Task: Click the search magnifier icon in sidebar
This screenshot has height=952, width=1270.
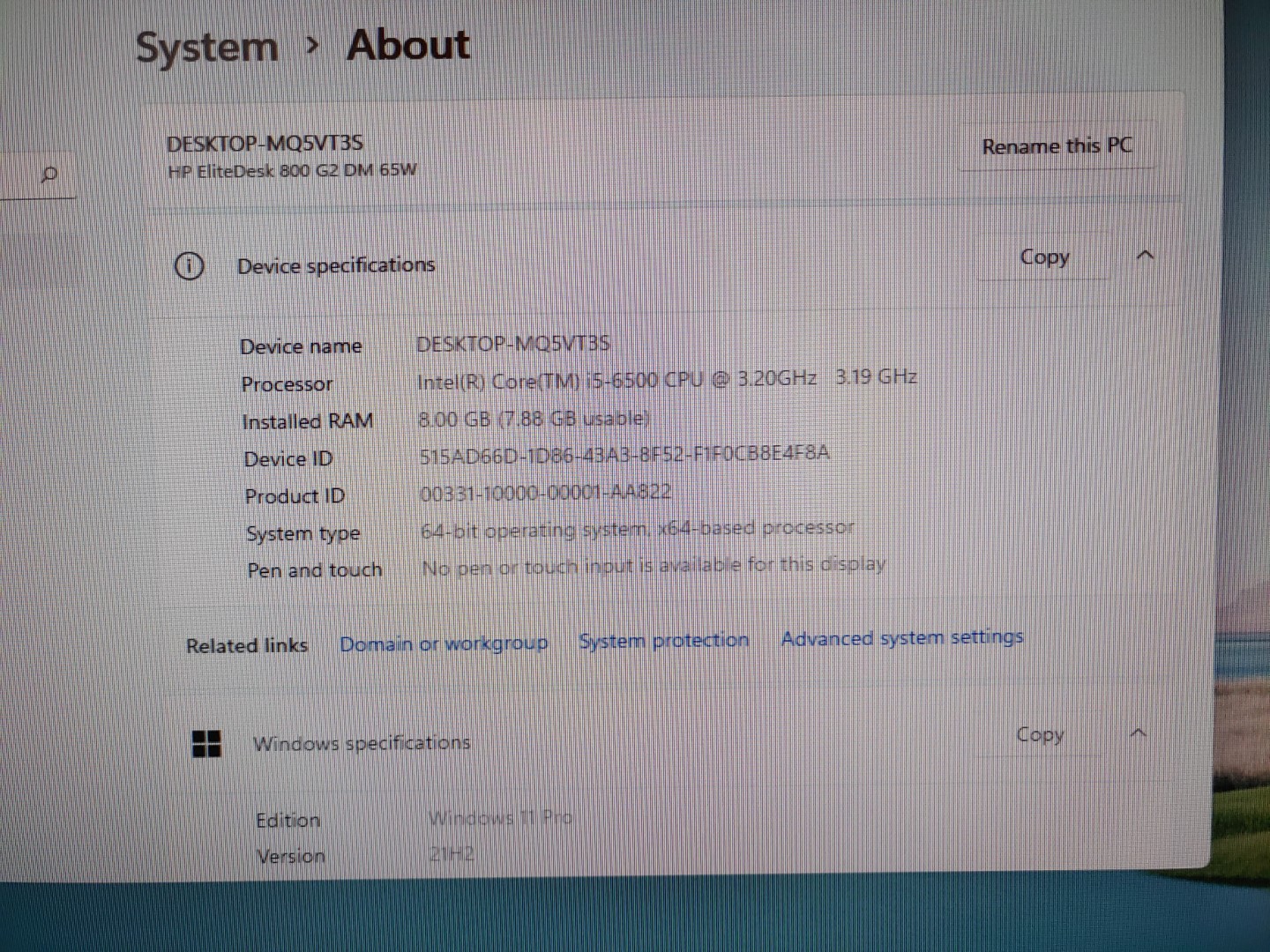Action: click(49, 175)
